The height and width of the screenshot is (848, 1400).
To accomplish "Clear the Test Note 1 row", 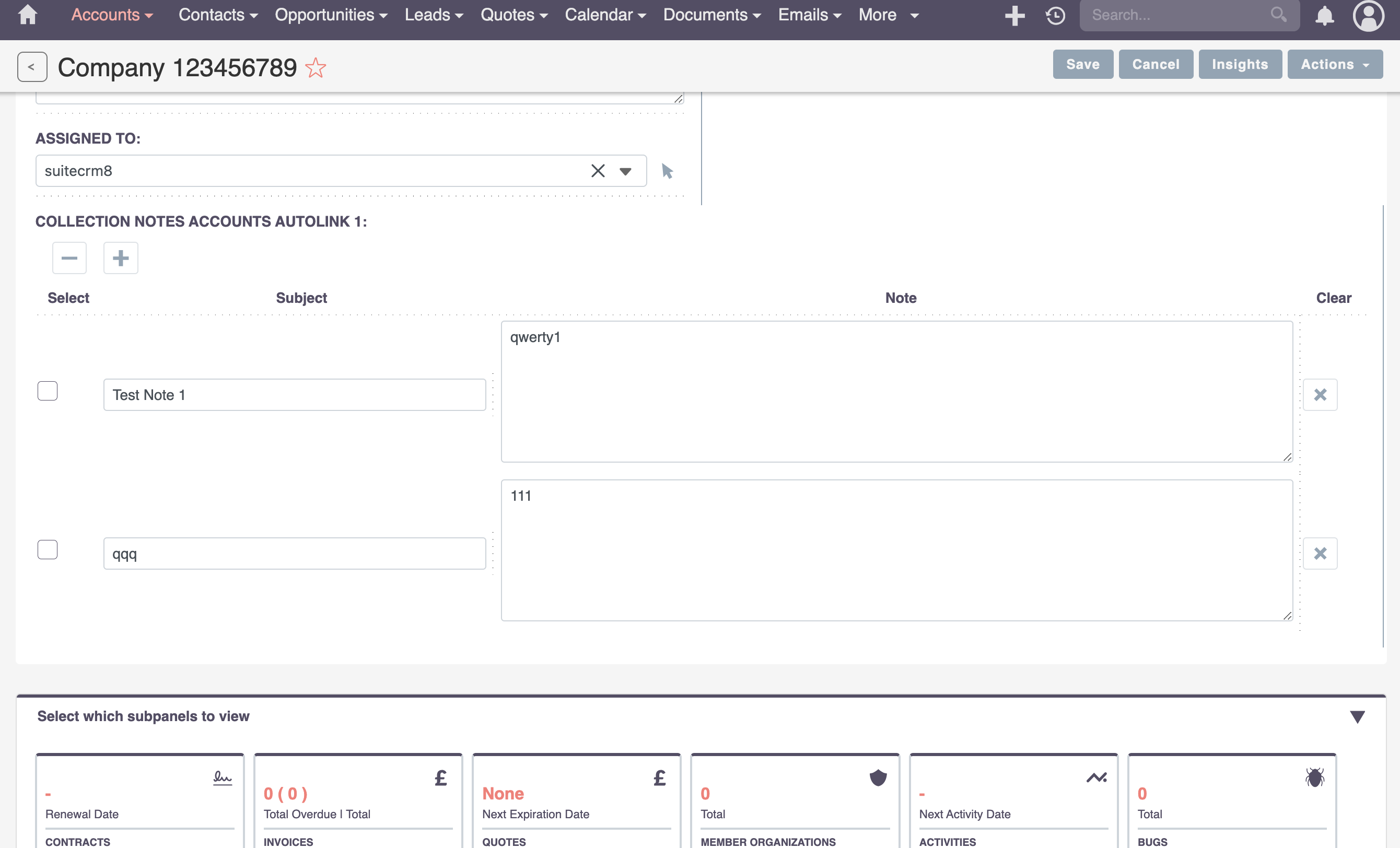I will [x=1320, y=394].
